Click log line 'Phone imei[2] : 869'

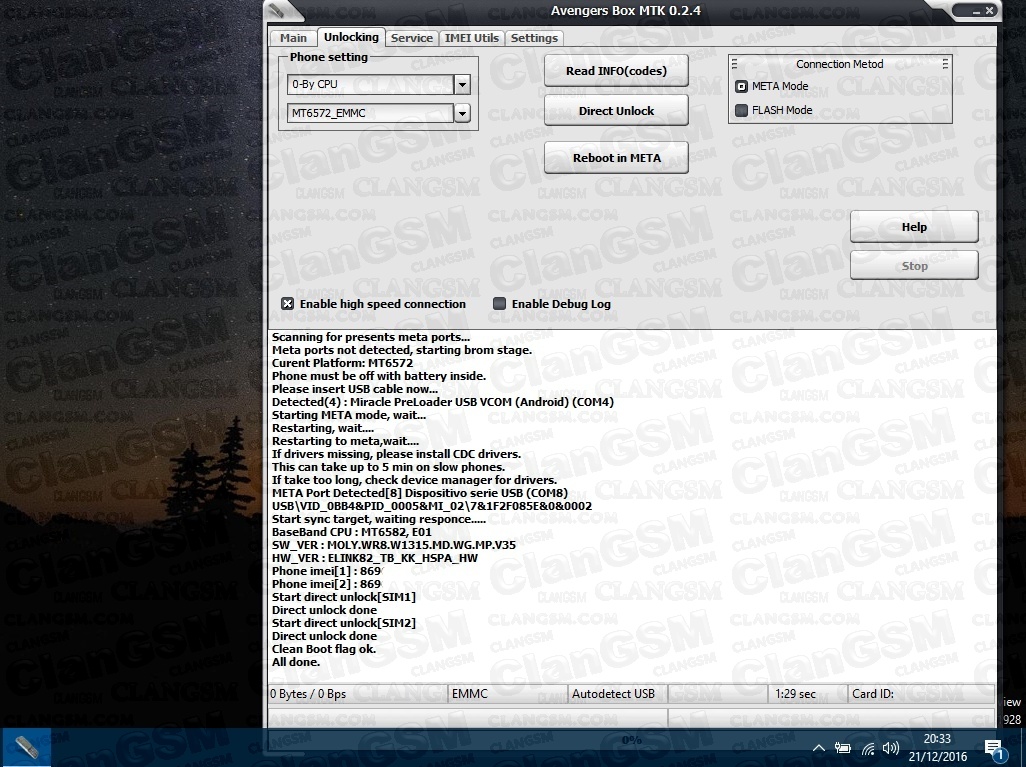[x=327, y=584]
